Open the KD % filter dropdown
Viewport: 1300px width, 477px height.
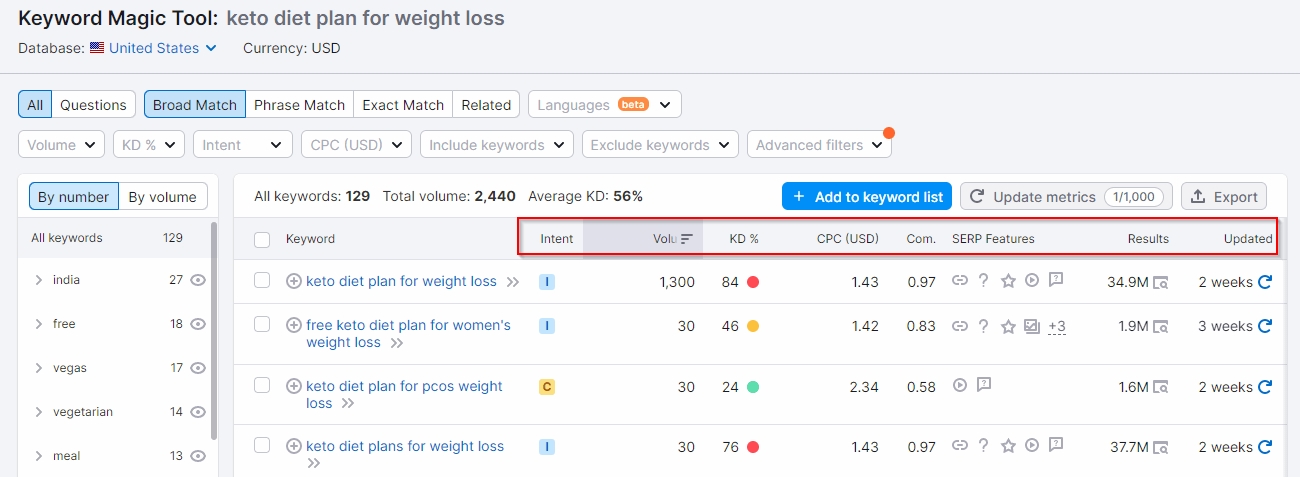[149, 145]
